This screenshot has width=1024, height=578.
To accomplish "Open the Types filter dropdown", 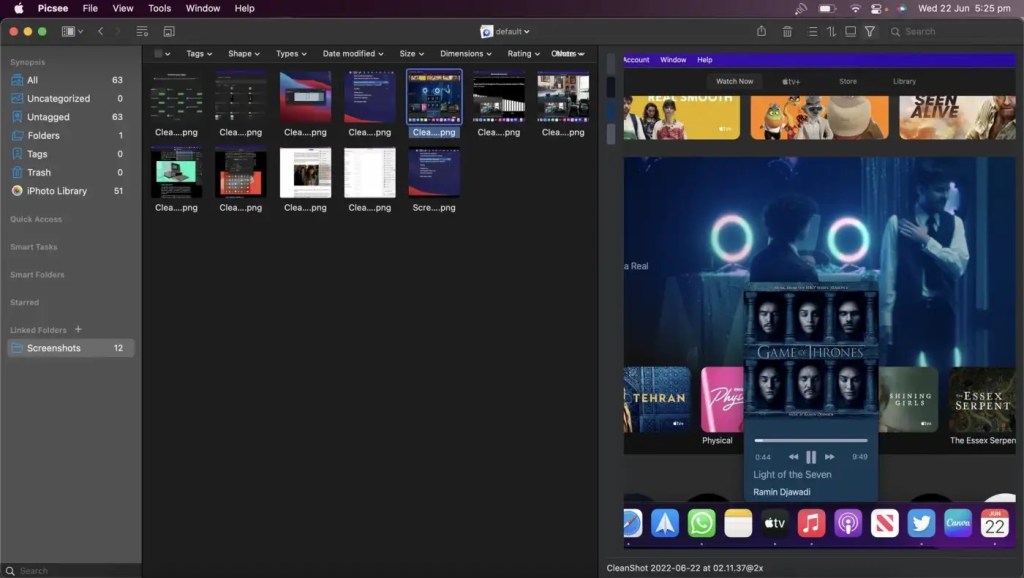I will 291,54.
